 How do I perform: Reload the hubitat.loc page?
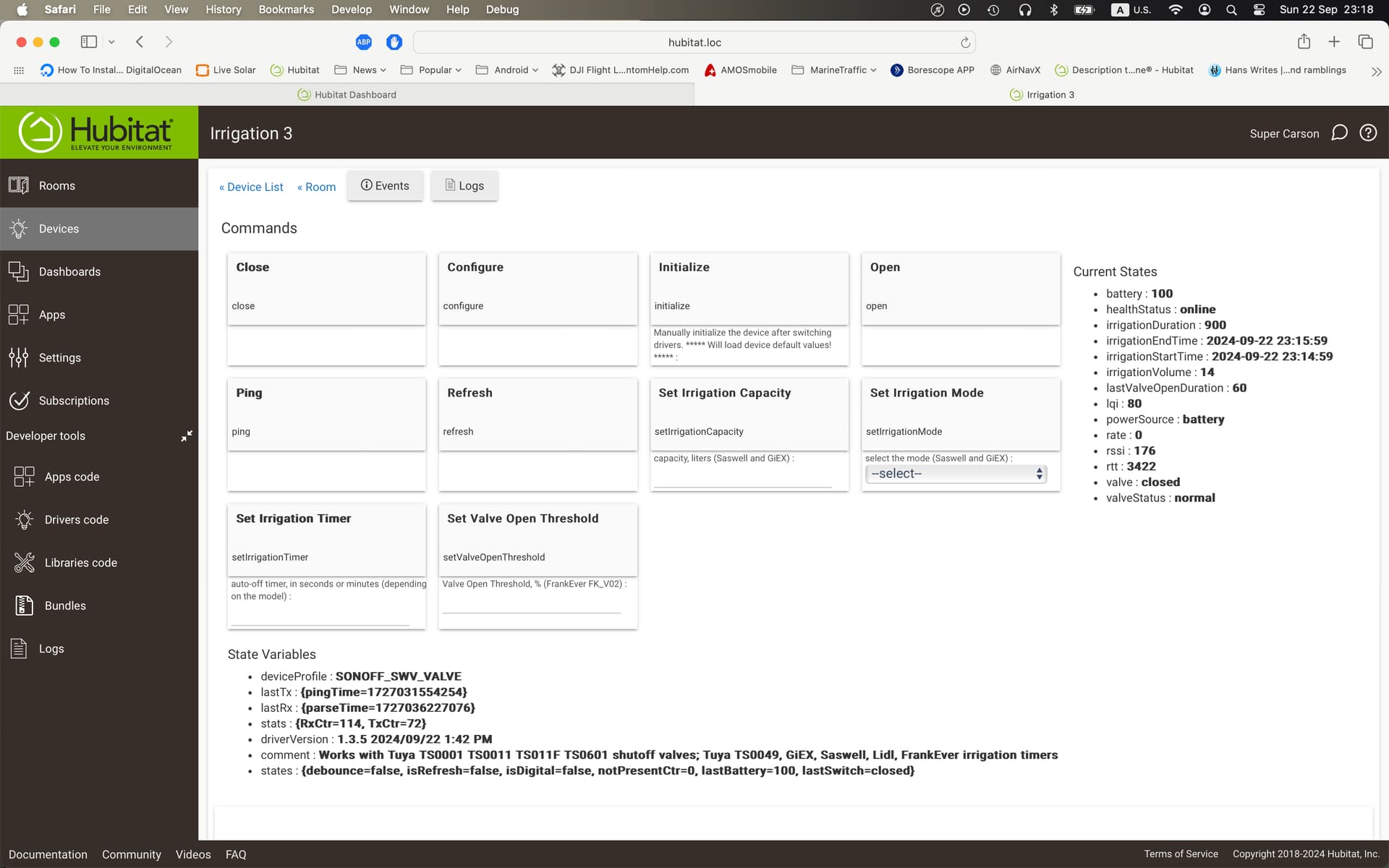pos(965,43)
